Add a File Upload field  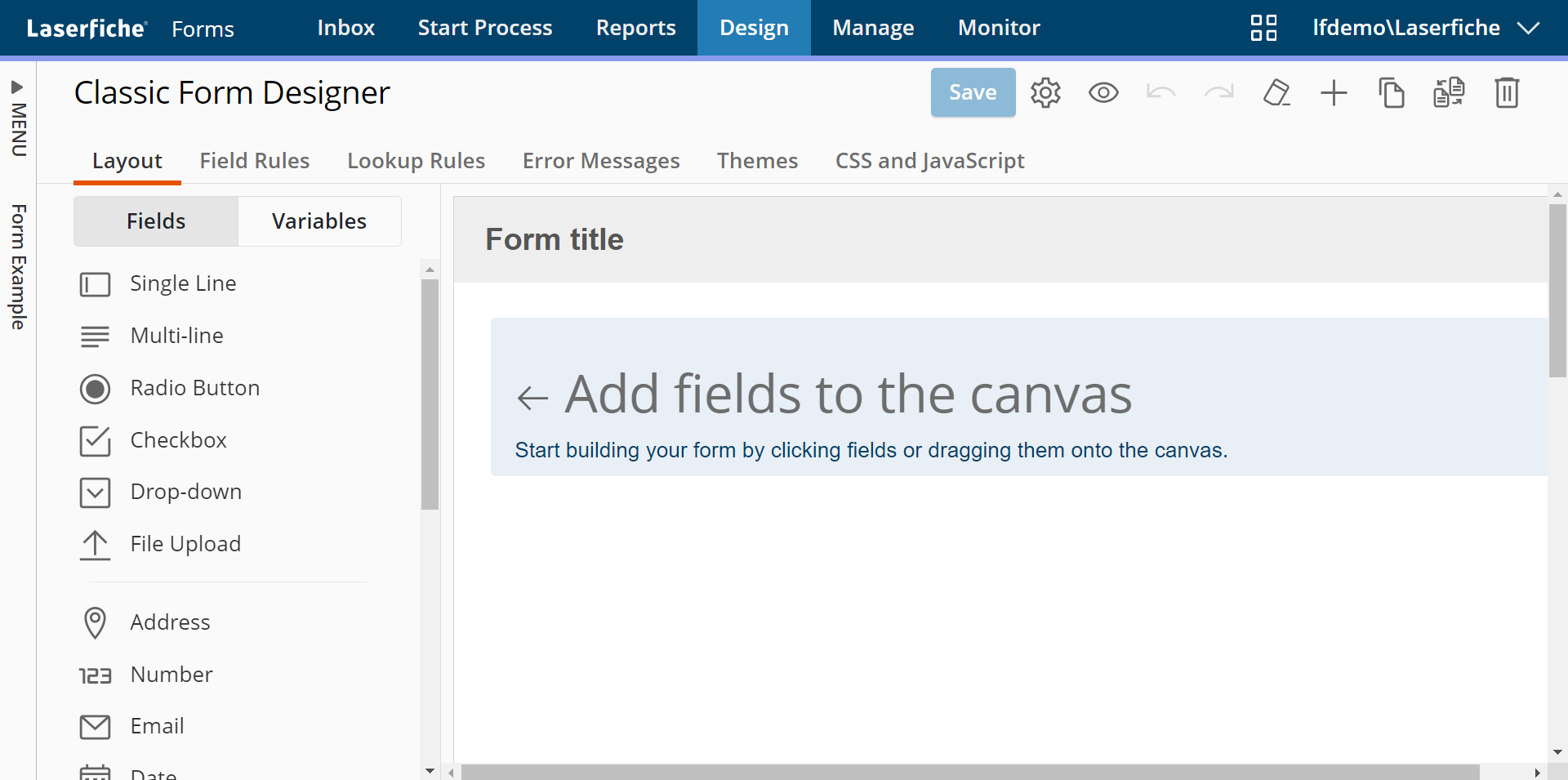point(185,544)
